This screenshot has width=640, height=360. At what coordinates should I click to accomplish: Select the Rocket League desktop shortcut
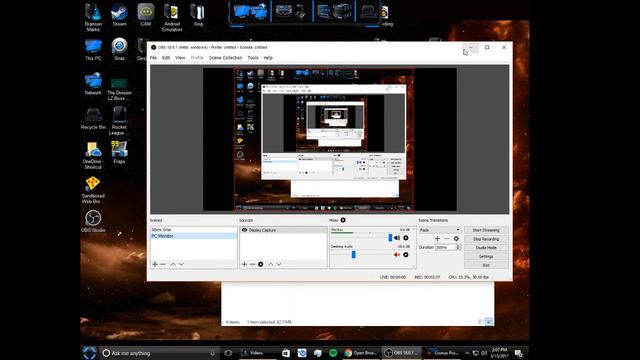pos(119,120)
